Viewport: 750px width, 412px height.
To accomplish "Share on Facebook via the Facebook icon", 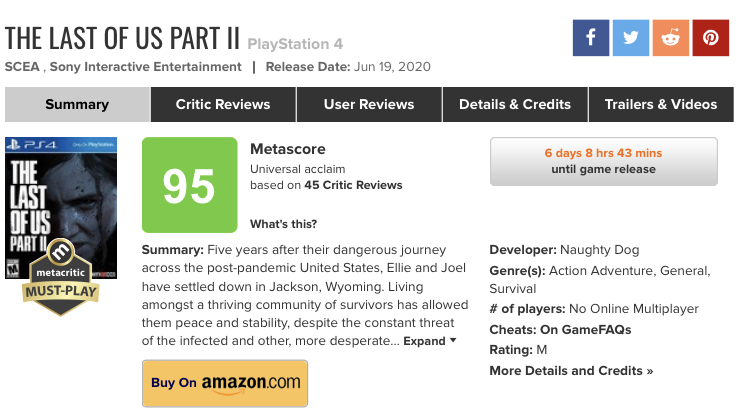I will pyautogui.click(x=591, y=38).
